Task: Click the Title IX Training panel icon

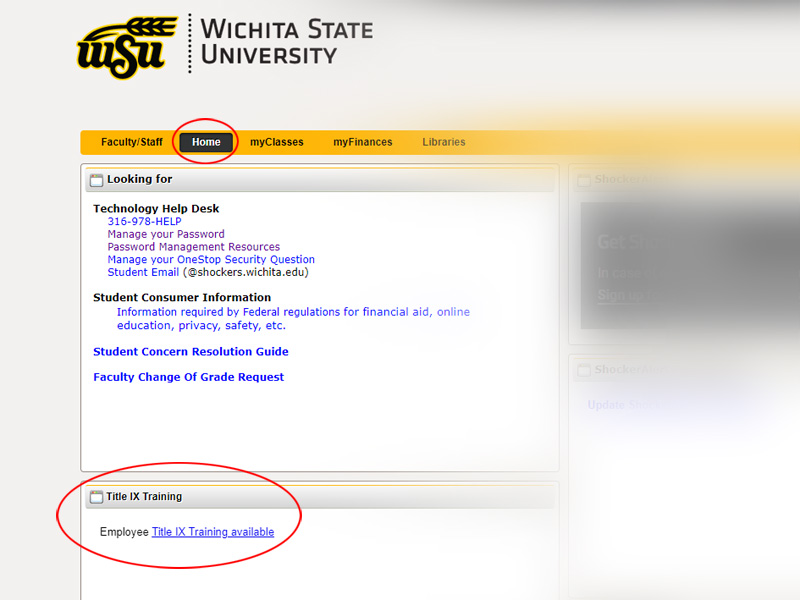Action: tap(96, 497)
